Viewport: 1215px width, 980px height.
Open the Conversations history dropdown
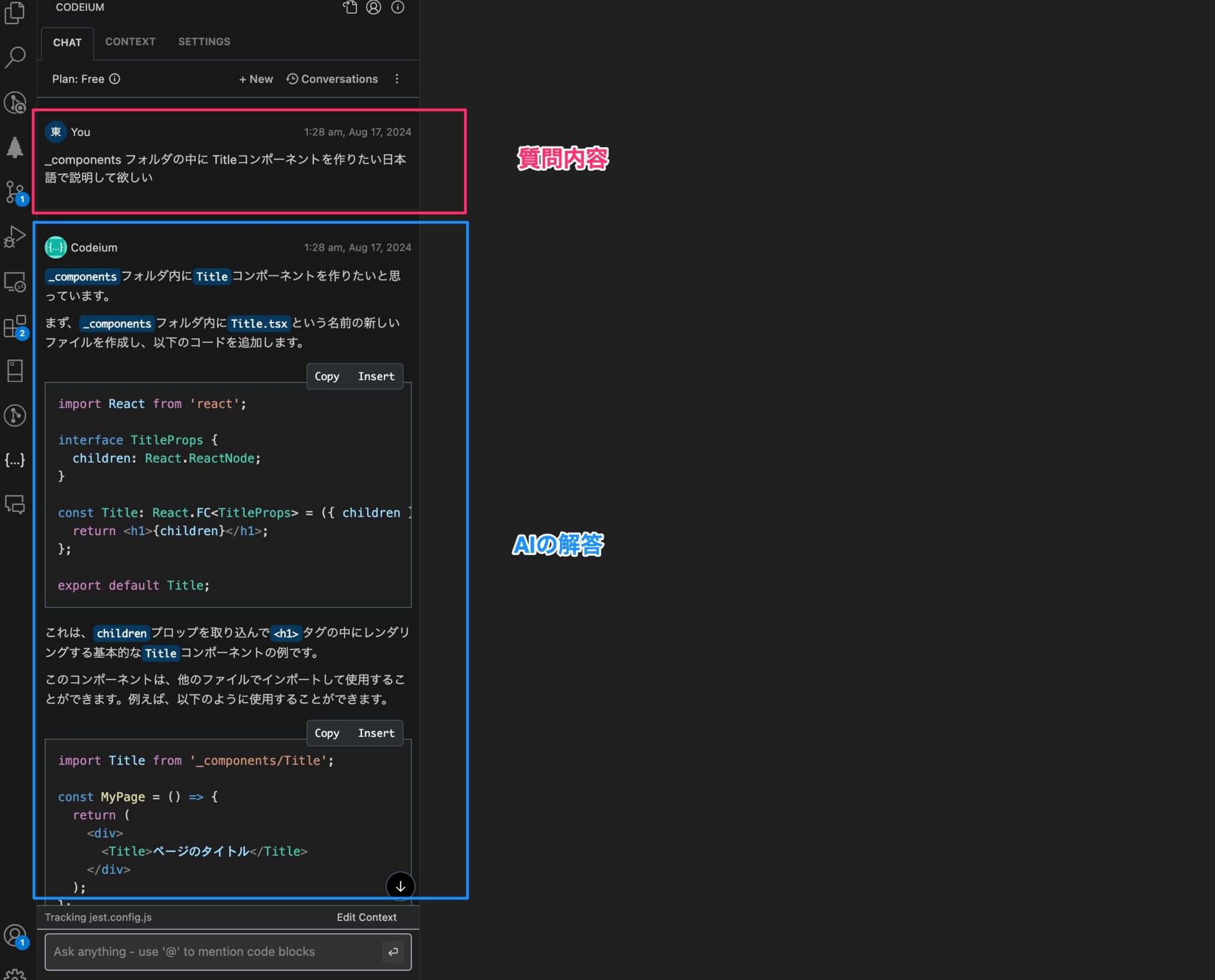(332, 79)
